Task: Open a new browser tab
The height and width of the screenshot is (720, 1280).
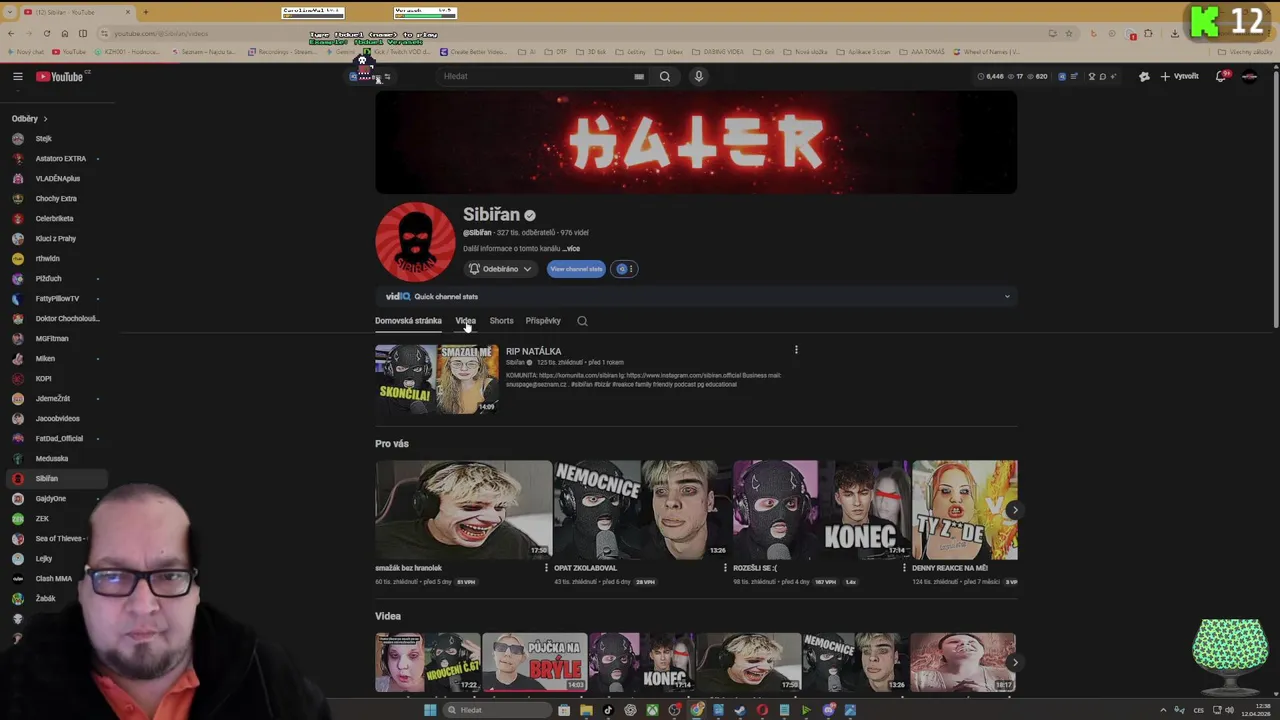Action: click(145, 12)
